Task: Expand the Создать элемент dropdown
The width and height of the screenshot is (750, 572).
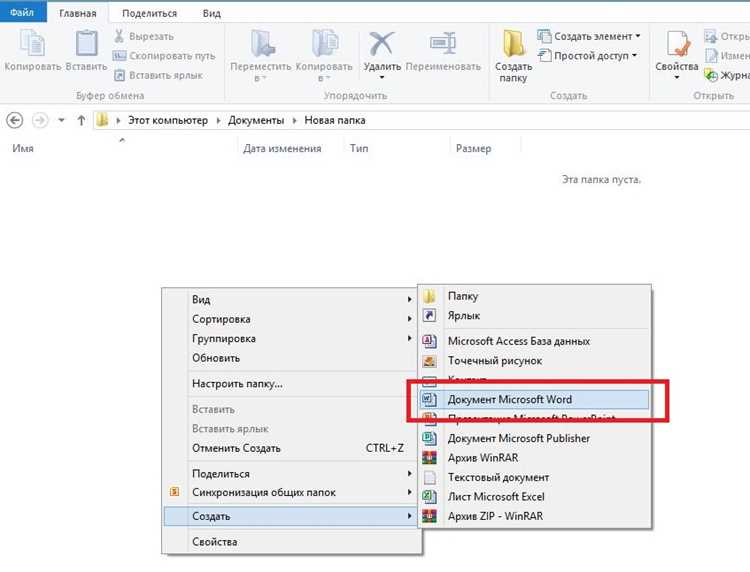Action: (x=638, y=36)
